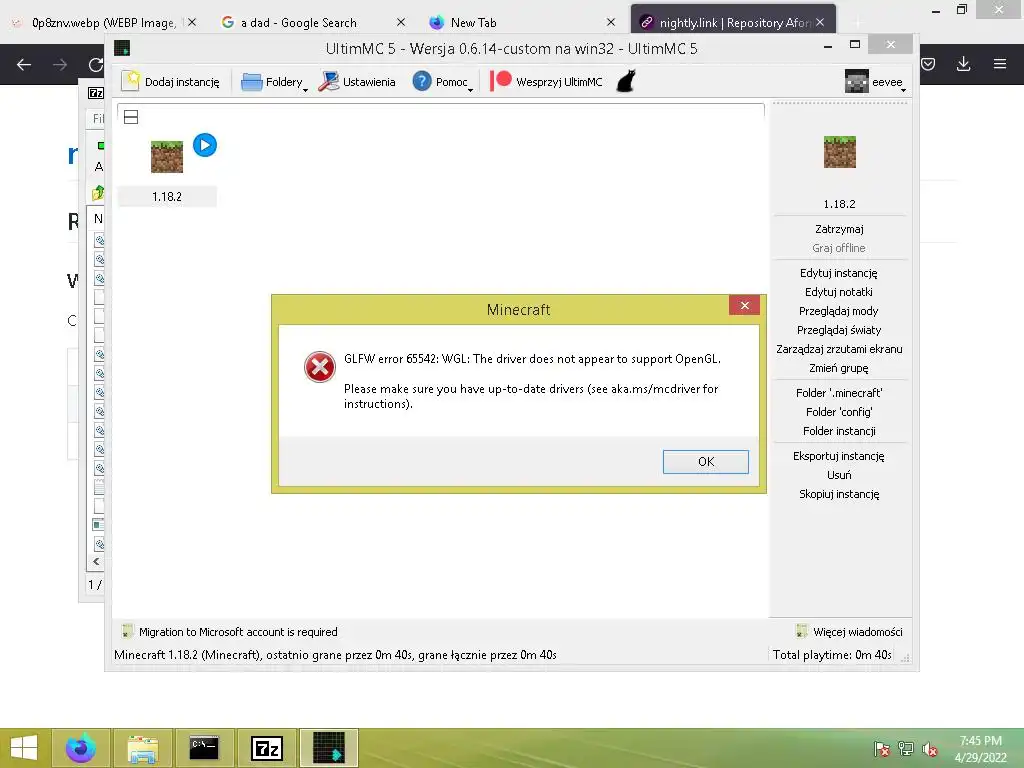Viewport: 1024px width, 768px height.
Task: Click the network tray icon
Action: tap(906, 749)
